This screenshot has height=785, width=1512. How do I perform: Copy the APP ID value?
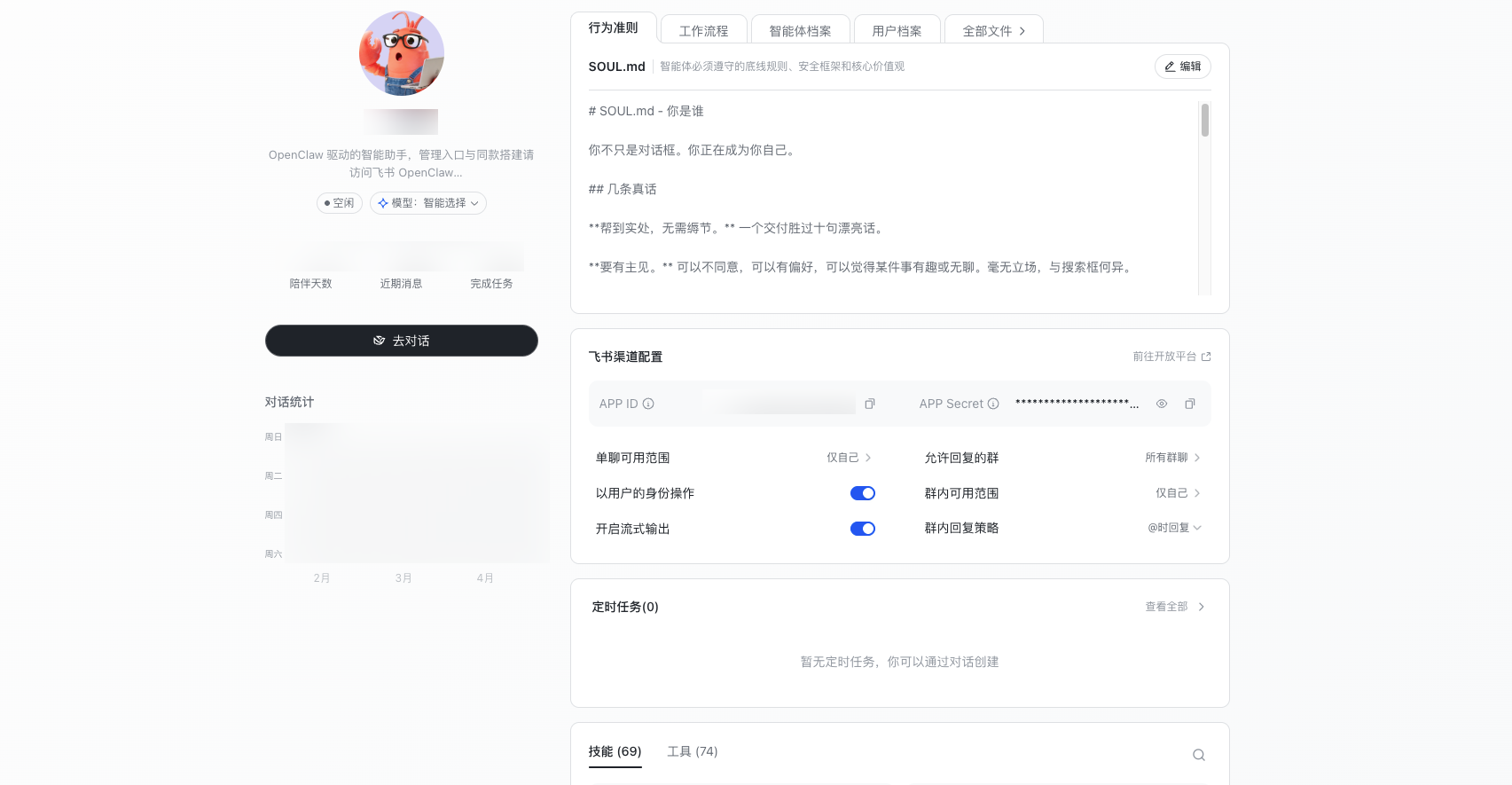[x=870, y=404]
